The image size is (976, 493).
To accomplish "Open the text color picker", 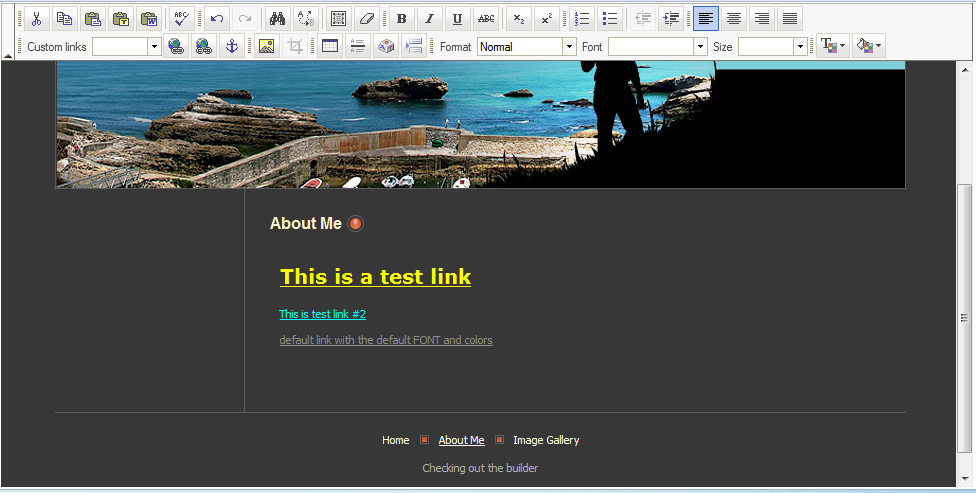I will [x=832, y=46].
